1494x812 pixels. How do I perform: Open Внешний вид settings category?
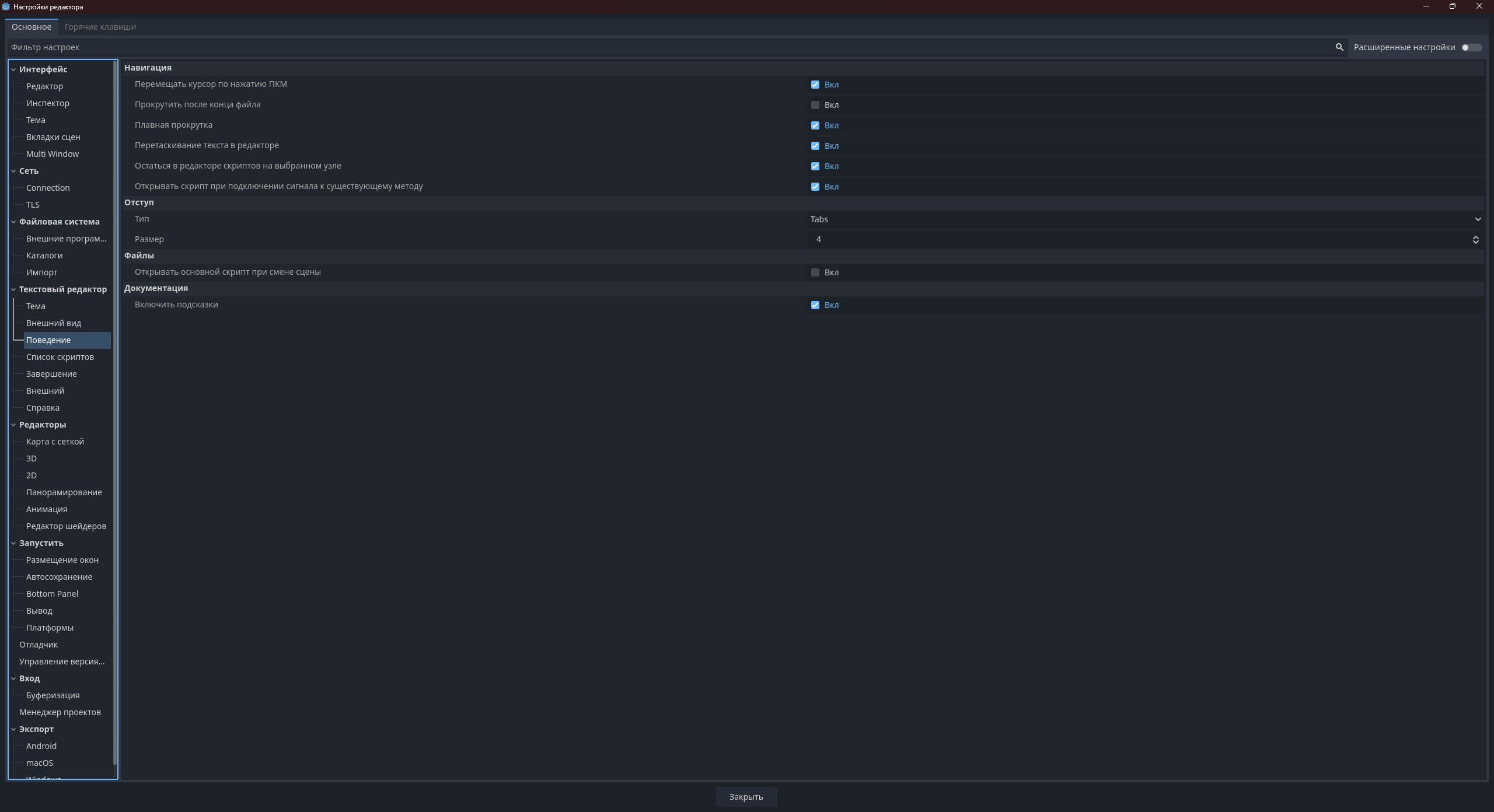pyautogui.click(x=54, y=323)
